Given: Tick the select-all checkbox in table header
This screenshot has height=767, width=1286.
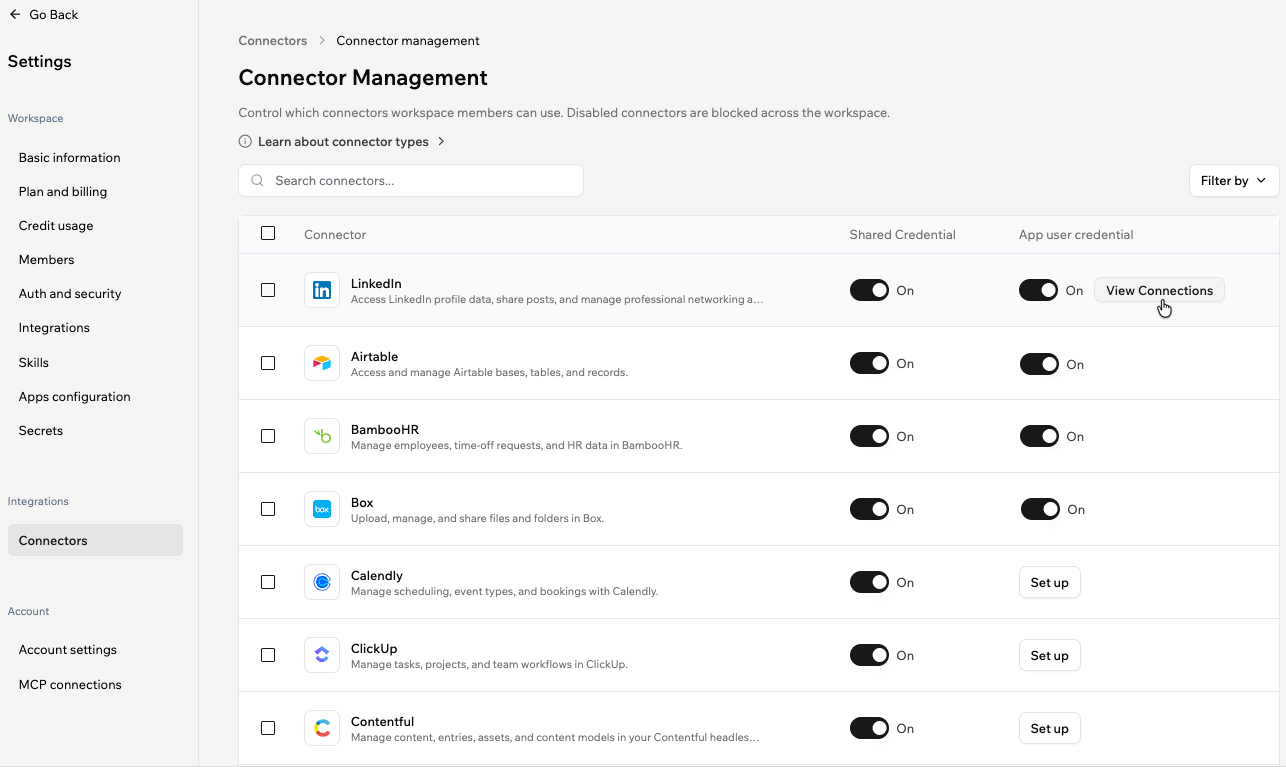Looking at the screenshot, I should click(268, 233).
